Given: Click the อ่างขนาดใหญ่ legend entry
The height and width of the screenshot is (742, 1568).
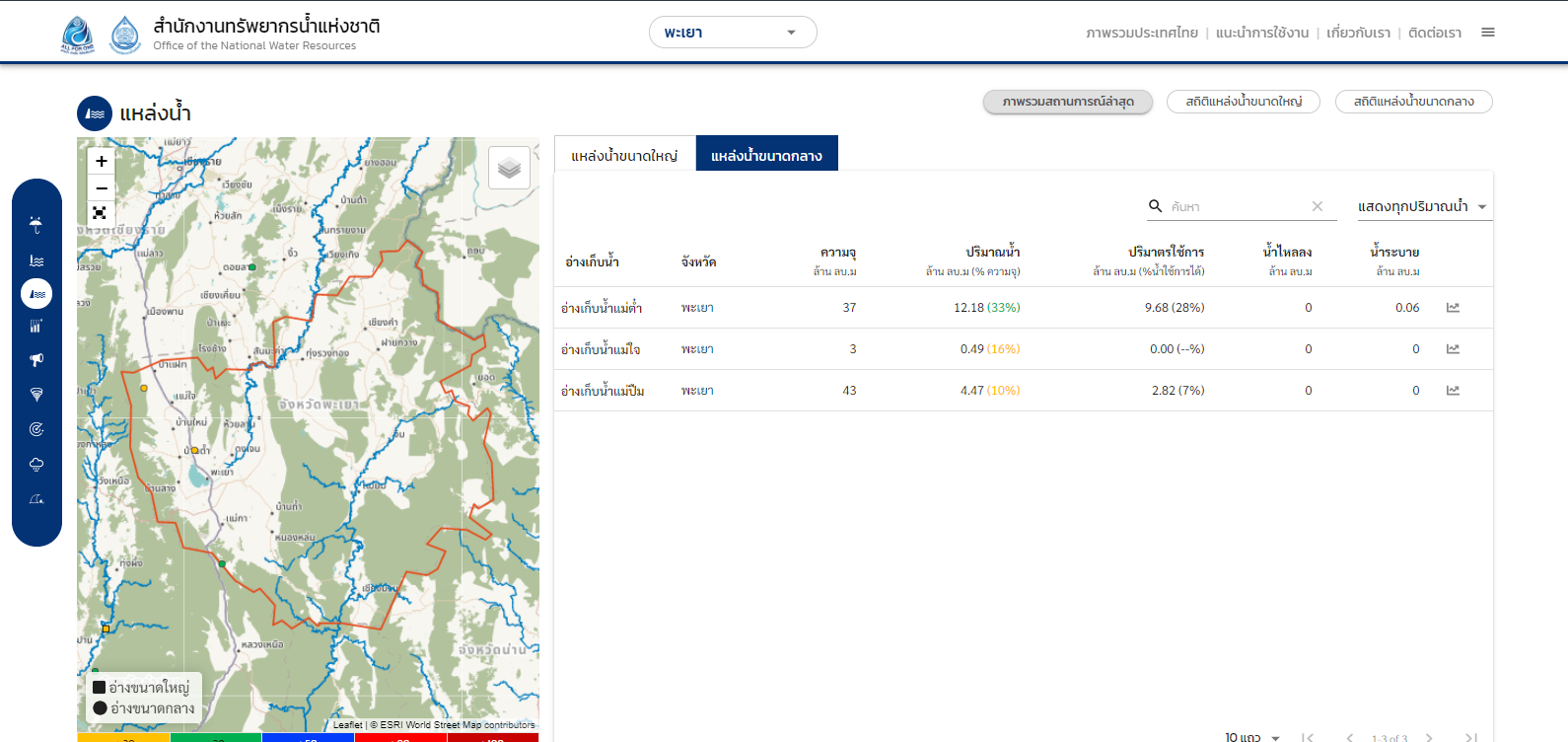Looking at the screenshot, I should pyautogui.click(x=141, y=687).
